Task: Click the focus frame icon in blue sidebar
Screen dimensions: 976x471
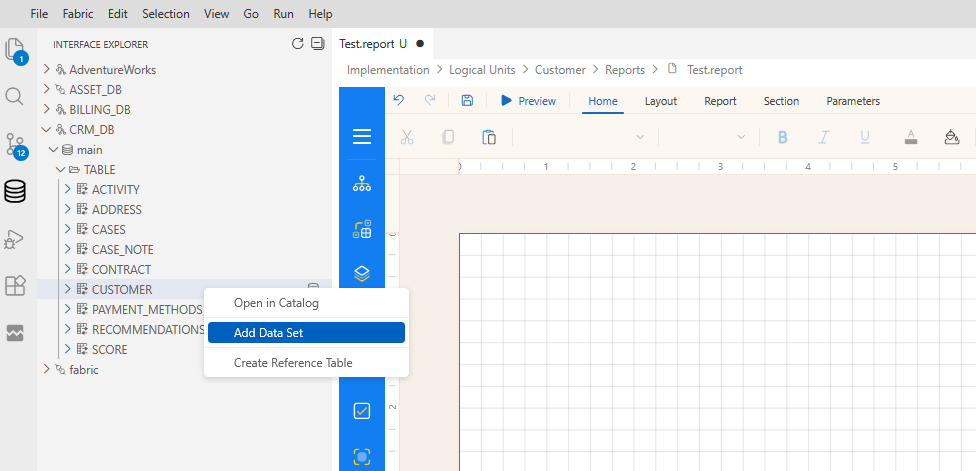Action: [x=362, y=457]
